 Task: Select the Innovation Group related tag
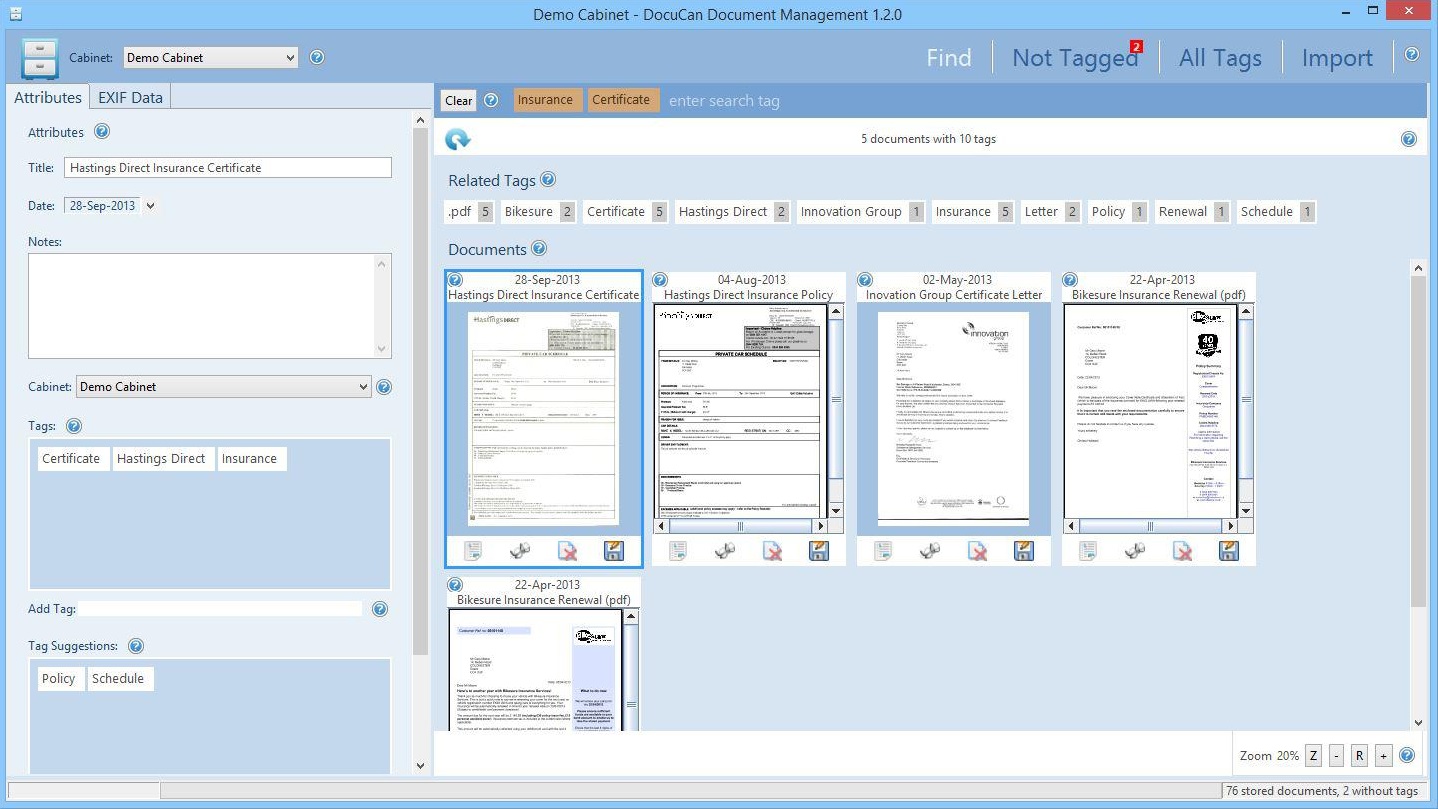[x=861, y=212]
